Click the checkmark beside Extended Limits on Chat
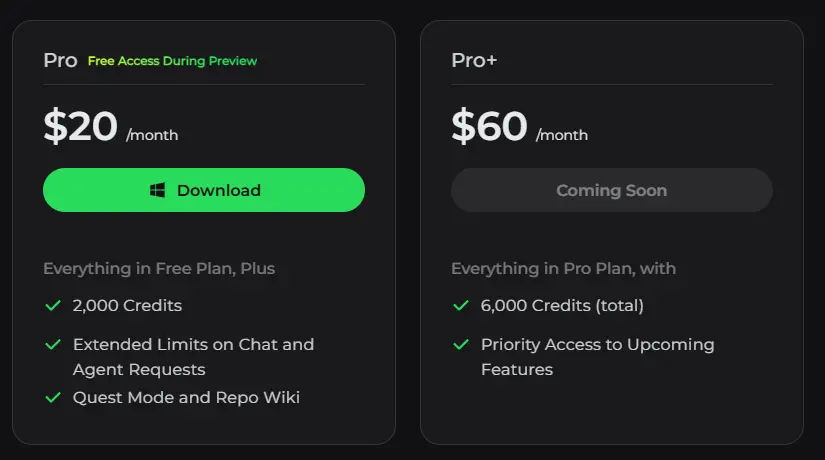The height and width of the screenshot is (460, 825). [53, 345]
